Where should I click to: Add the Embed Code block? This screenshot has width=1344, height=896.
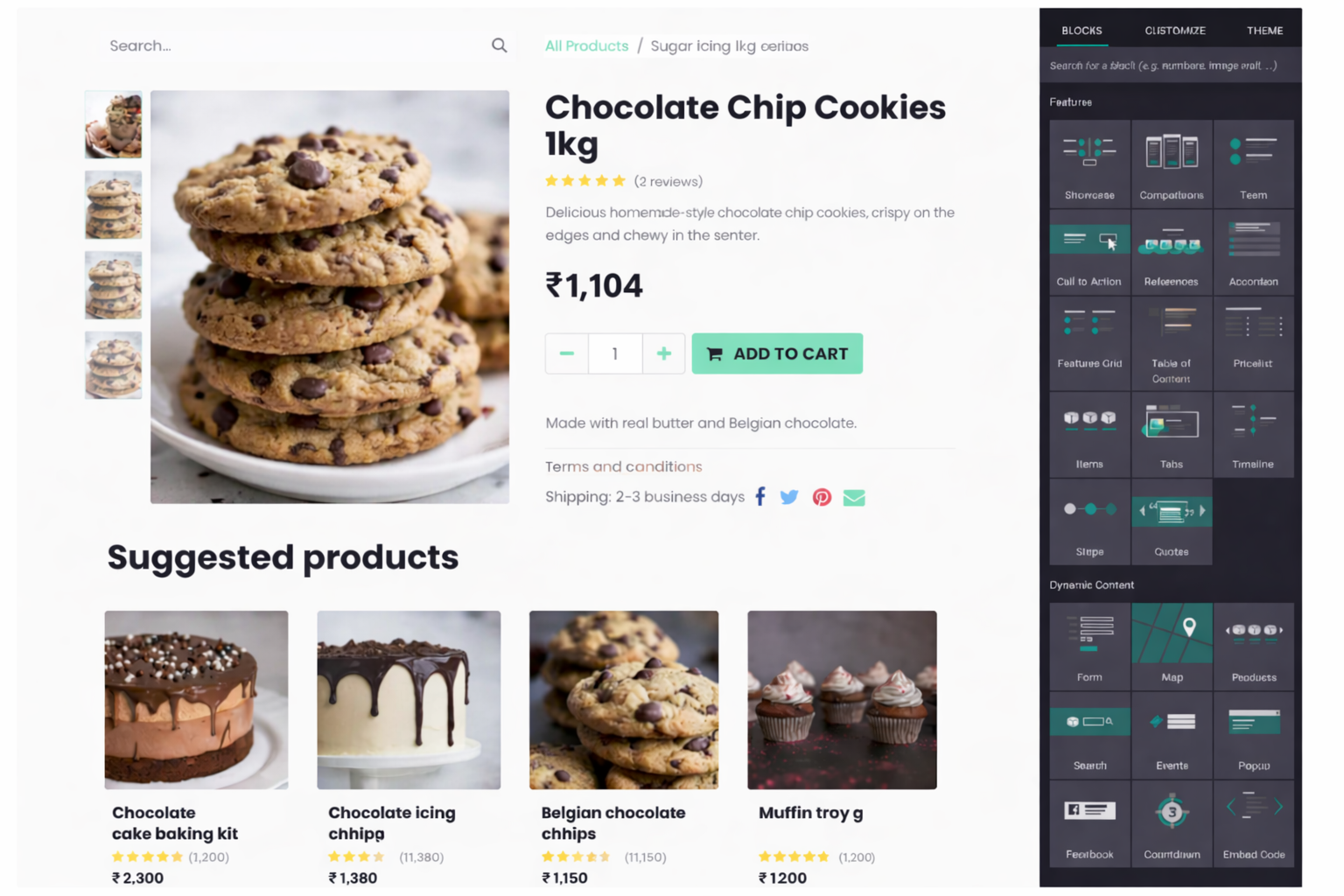coord(1253,823)
